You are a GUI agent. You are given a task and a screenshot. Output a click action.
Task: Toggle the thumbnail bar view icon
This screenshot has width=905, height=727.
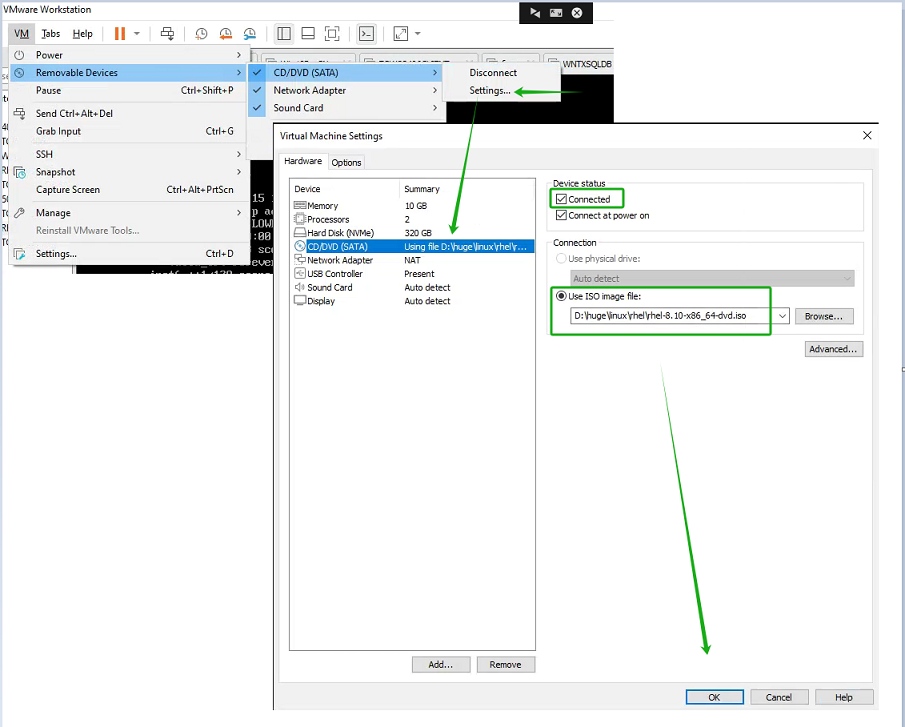point(308,33)
